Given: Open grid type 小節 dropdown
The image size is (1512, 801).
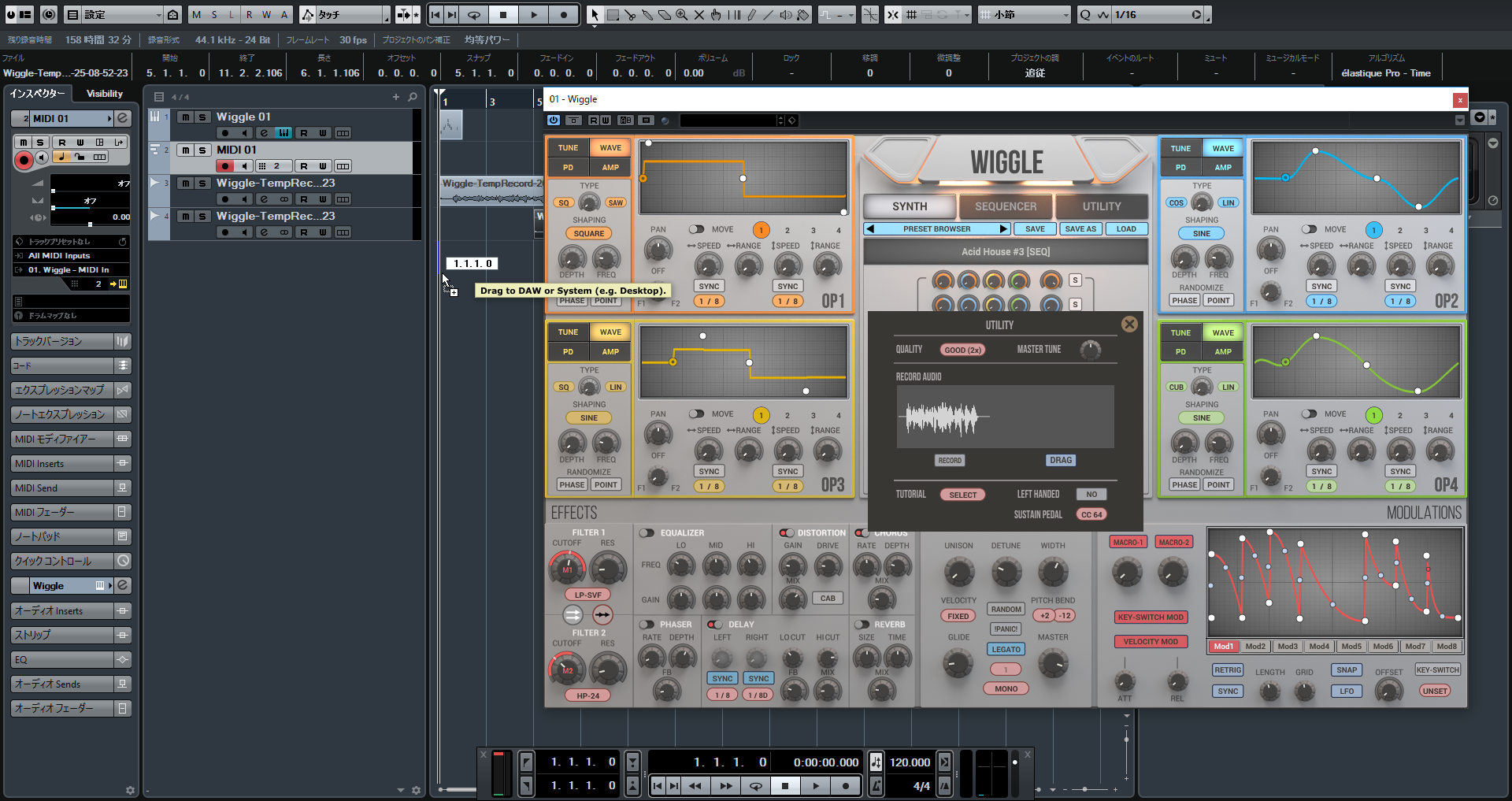Looking at the screenshot, I should coord(1025,14).
